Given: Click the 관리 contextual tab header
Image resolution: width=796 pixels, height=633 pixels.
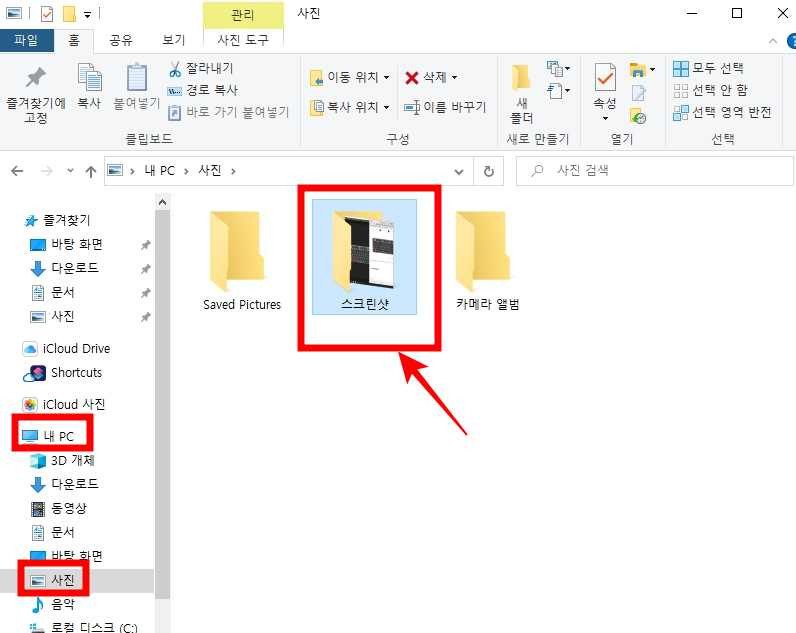Looking at the screenshot, I should 243,15.
